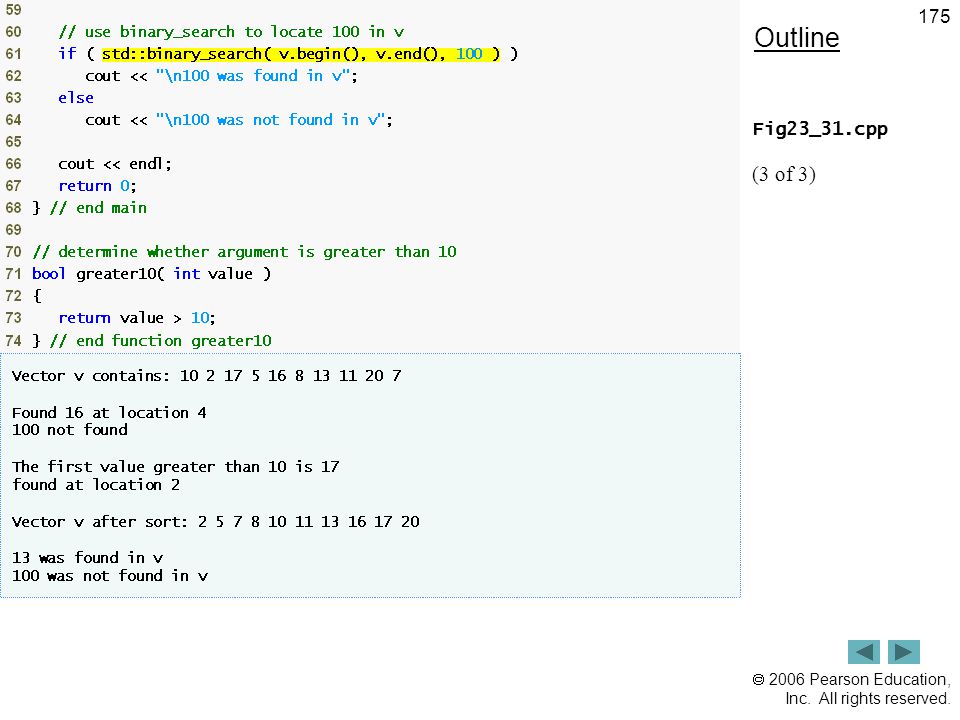Go to the previous slide arrow
Screen dimensions: 960x720
[x=863, y=651]
